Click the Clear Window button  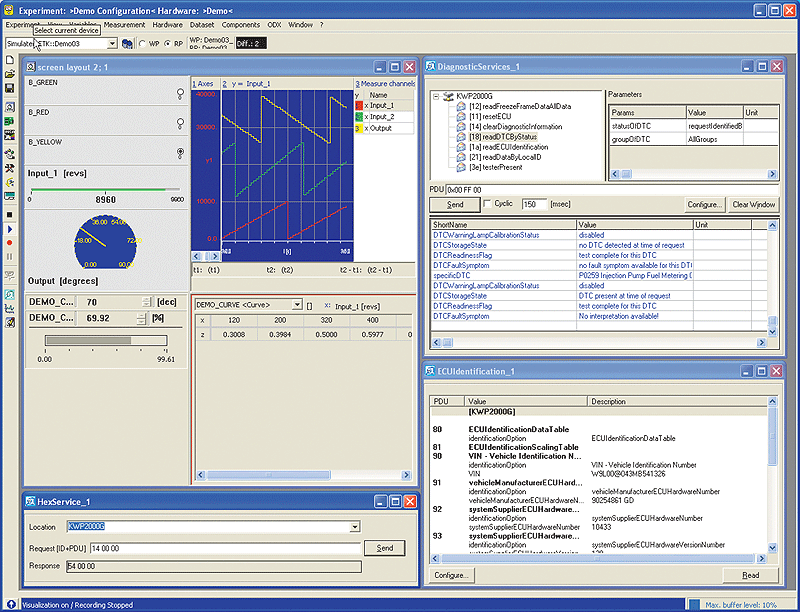(x=754, y=205)
